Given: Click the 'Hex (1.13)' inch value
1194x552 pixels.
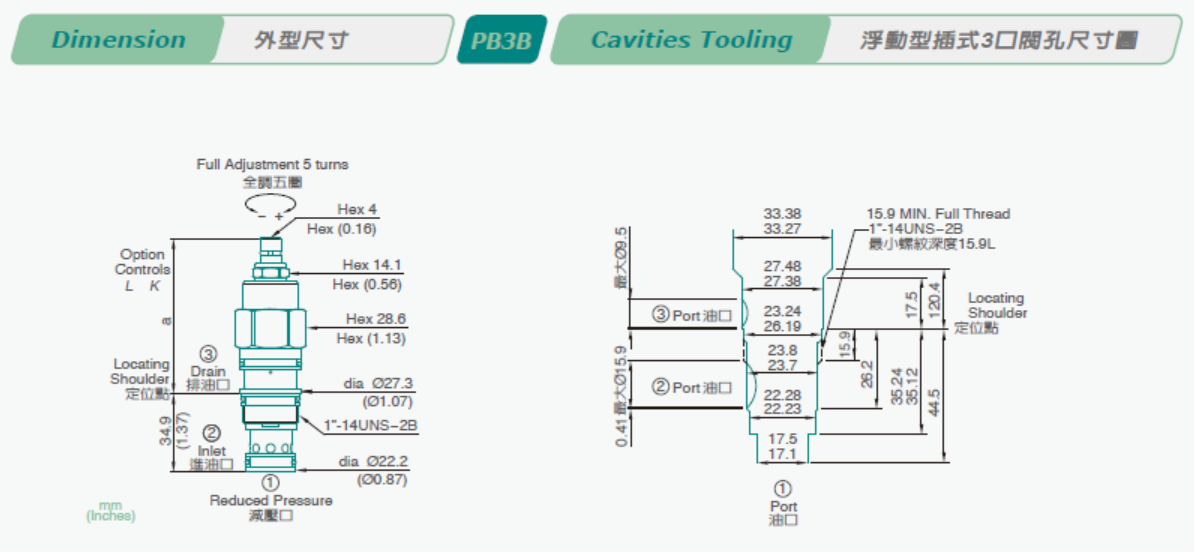Looking at the screenshot, I should point(371,339).
